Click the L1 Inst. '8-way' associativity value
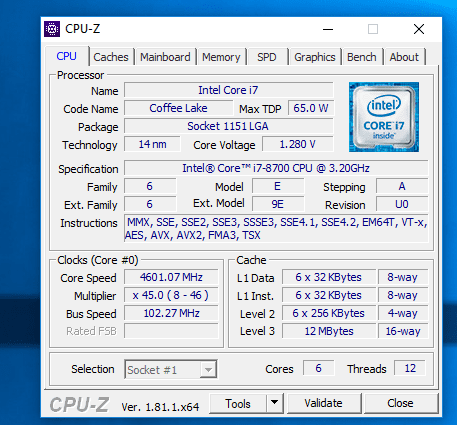 point(403,295)
